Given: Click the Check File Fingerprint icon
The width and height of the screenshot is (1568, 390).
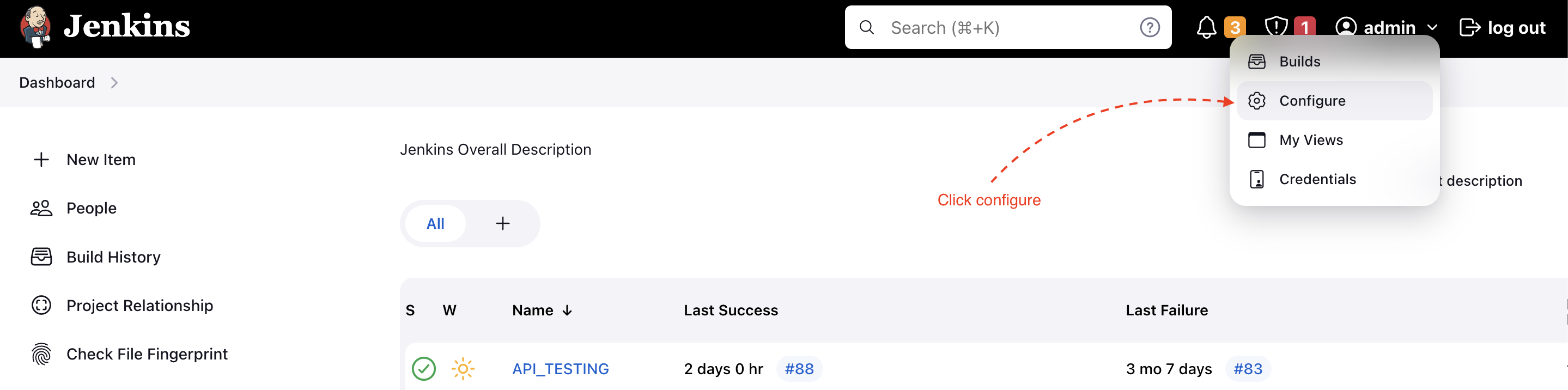Looking at the screenshot, I should coord(41,354).
